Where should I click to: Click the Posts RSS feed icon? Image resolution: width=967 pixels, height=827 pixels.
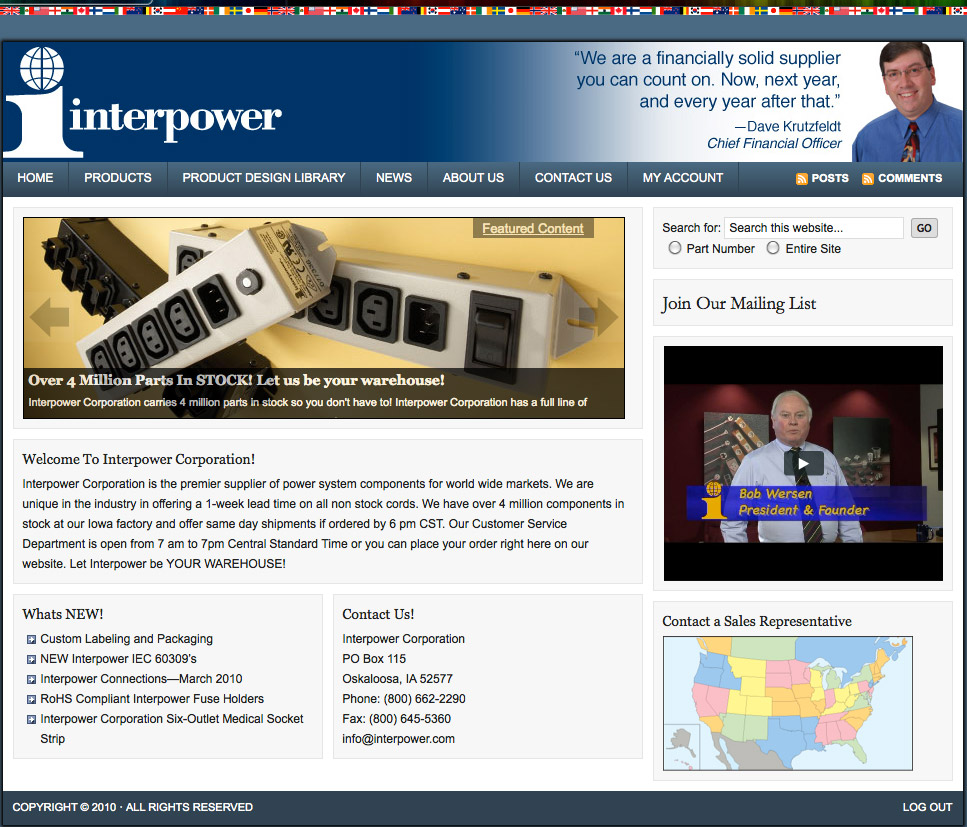pos(802,179)
